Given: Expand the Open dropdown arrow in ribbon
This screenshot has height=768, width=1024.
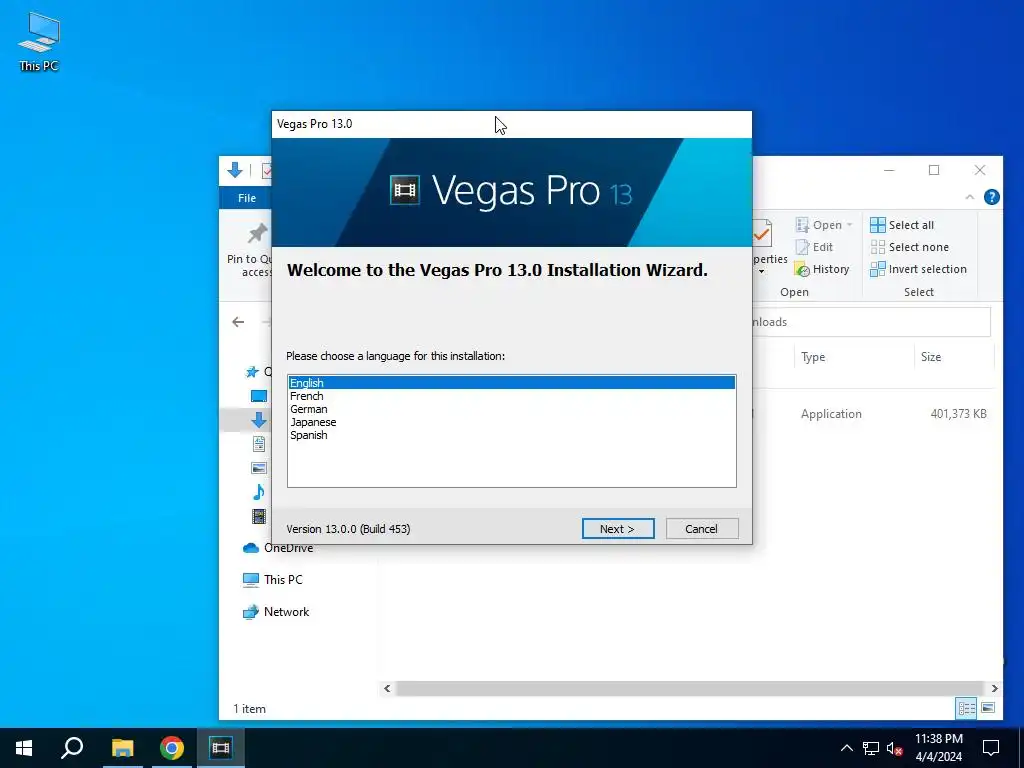Looking at the screenshot, I should [x=850, y=225].
